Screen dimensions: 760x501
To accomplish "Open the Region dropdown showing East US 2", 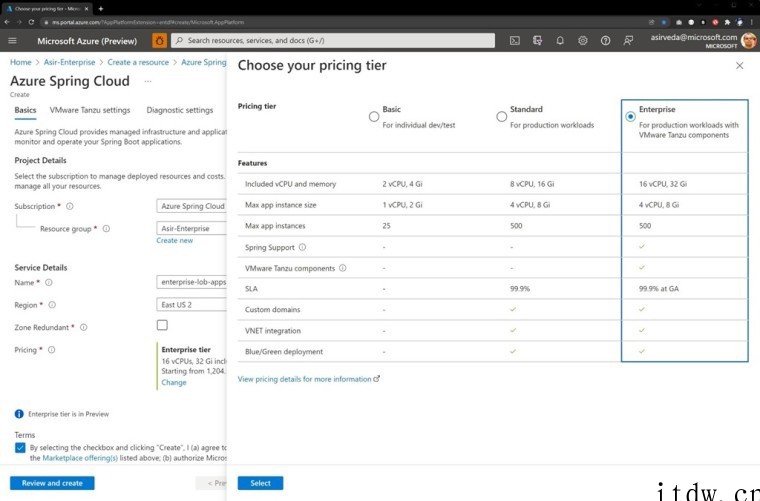I will (191, 304).
